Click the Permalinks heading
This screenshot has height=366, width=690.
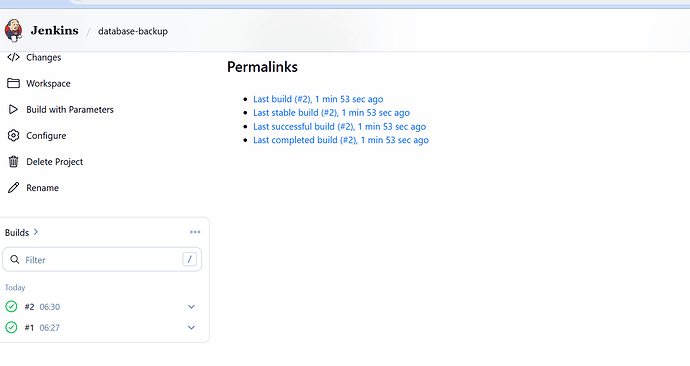(x=262, y=67)
